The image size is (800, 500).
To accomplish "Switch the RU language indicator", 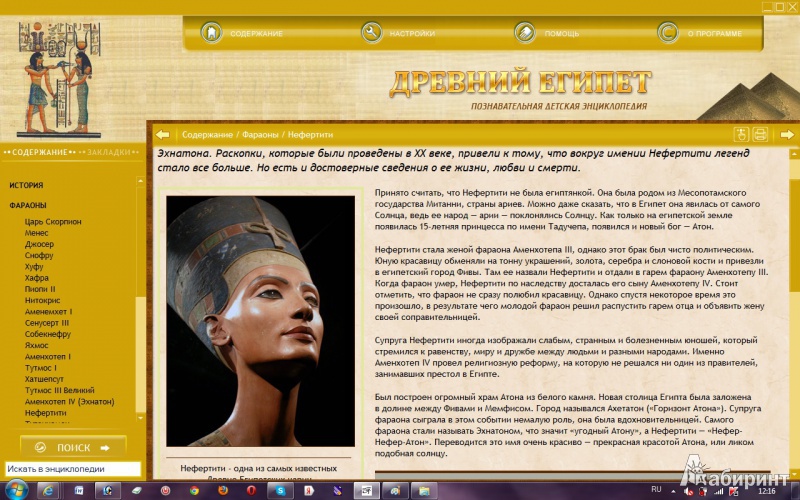I will coord(656,489).
